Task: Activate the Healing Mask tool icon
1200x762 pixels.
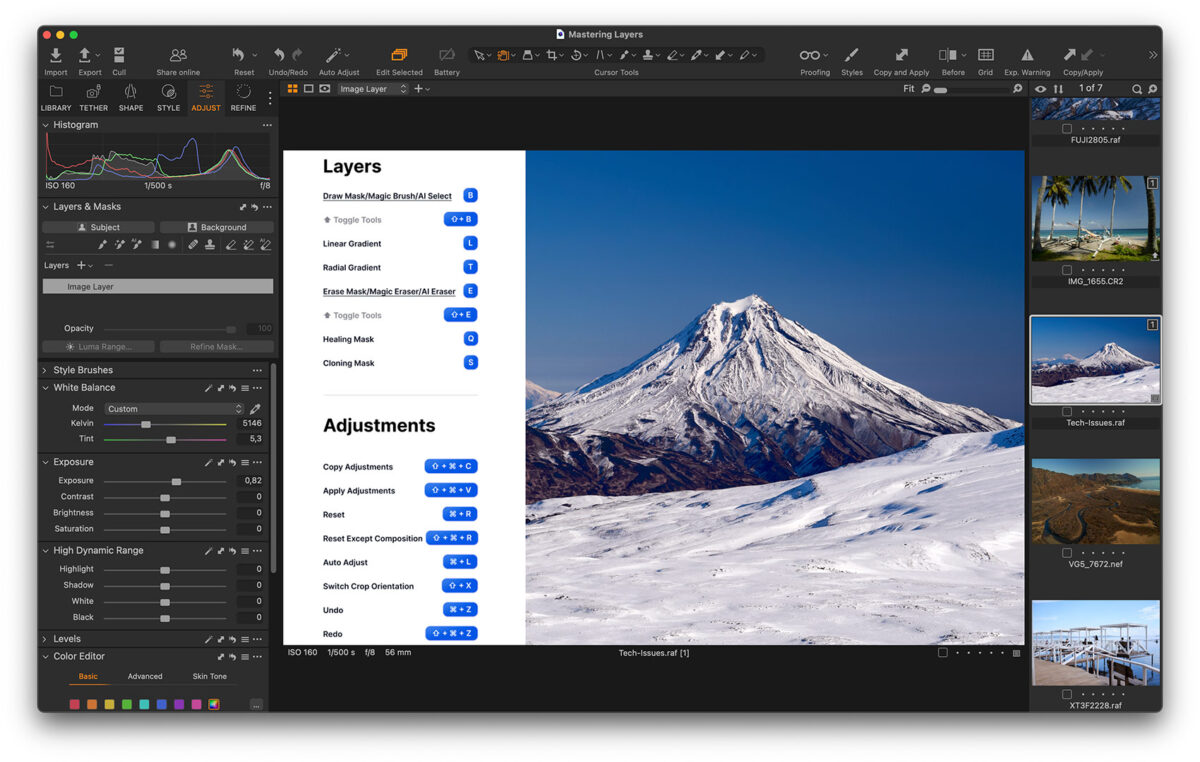Action: (193, 243)
